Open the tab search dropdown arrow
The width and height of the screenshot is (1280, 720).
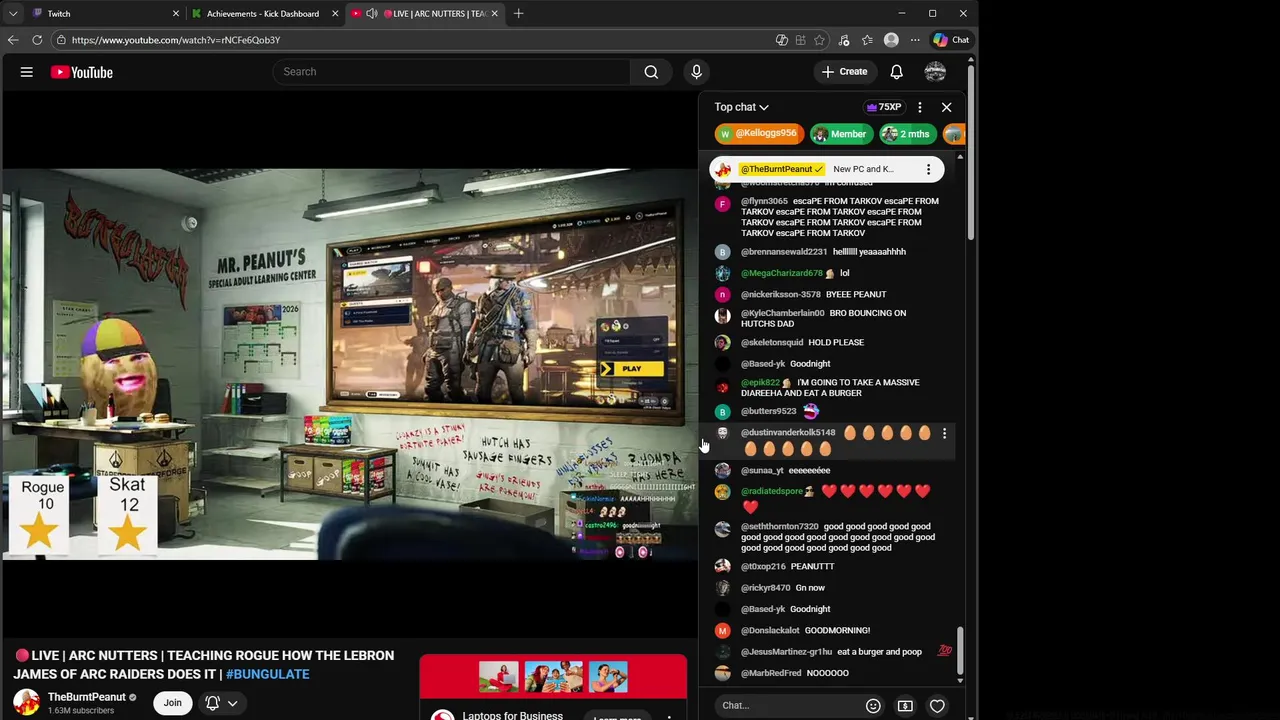[x=13, y=14]
